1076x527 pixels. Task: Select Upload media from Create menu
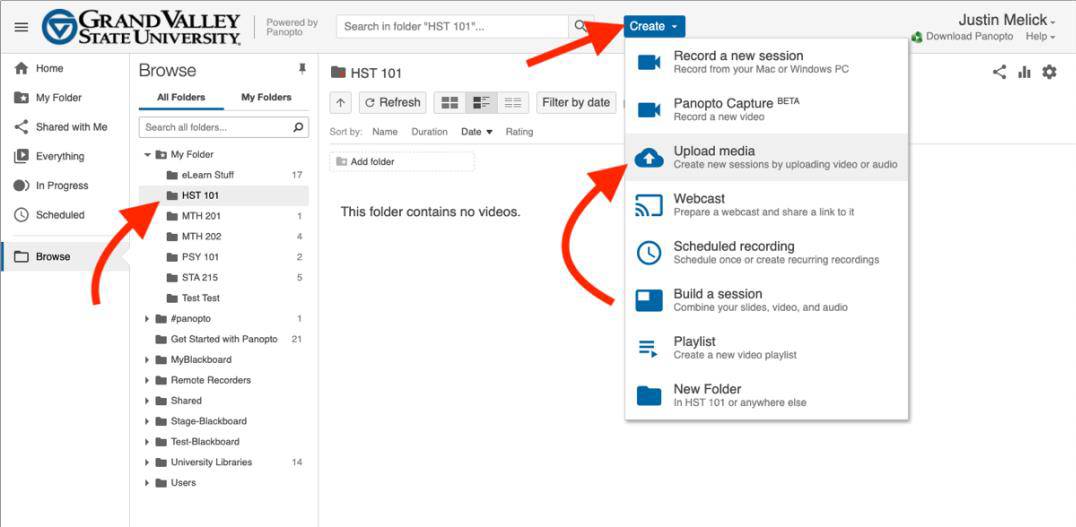[x=714, y=157]
